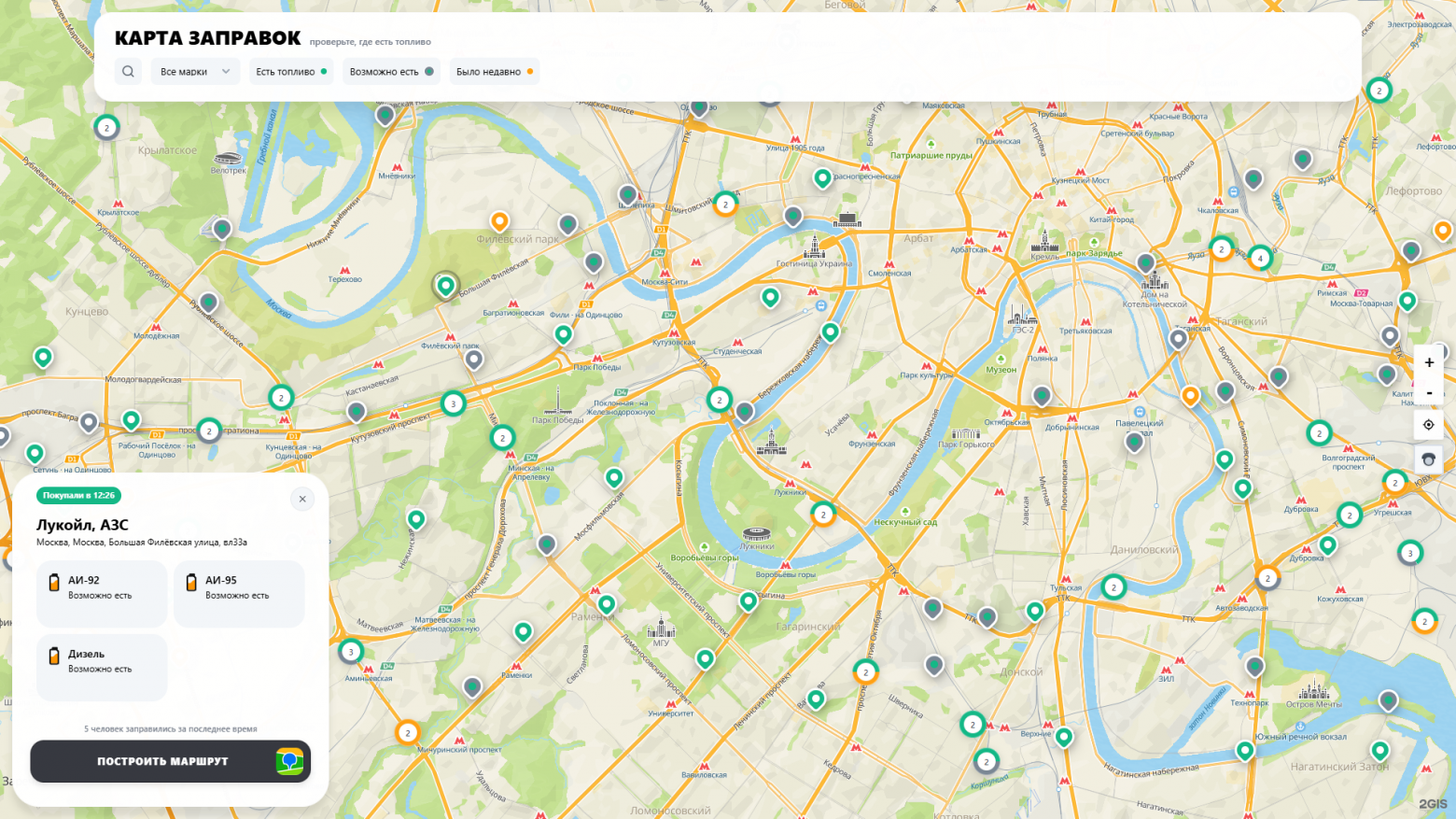Viewport: 1456px width, 819px height.
Task: Click the search magnifier icon
Action: coord(128,71)
